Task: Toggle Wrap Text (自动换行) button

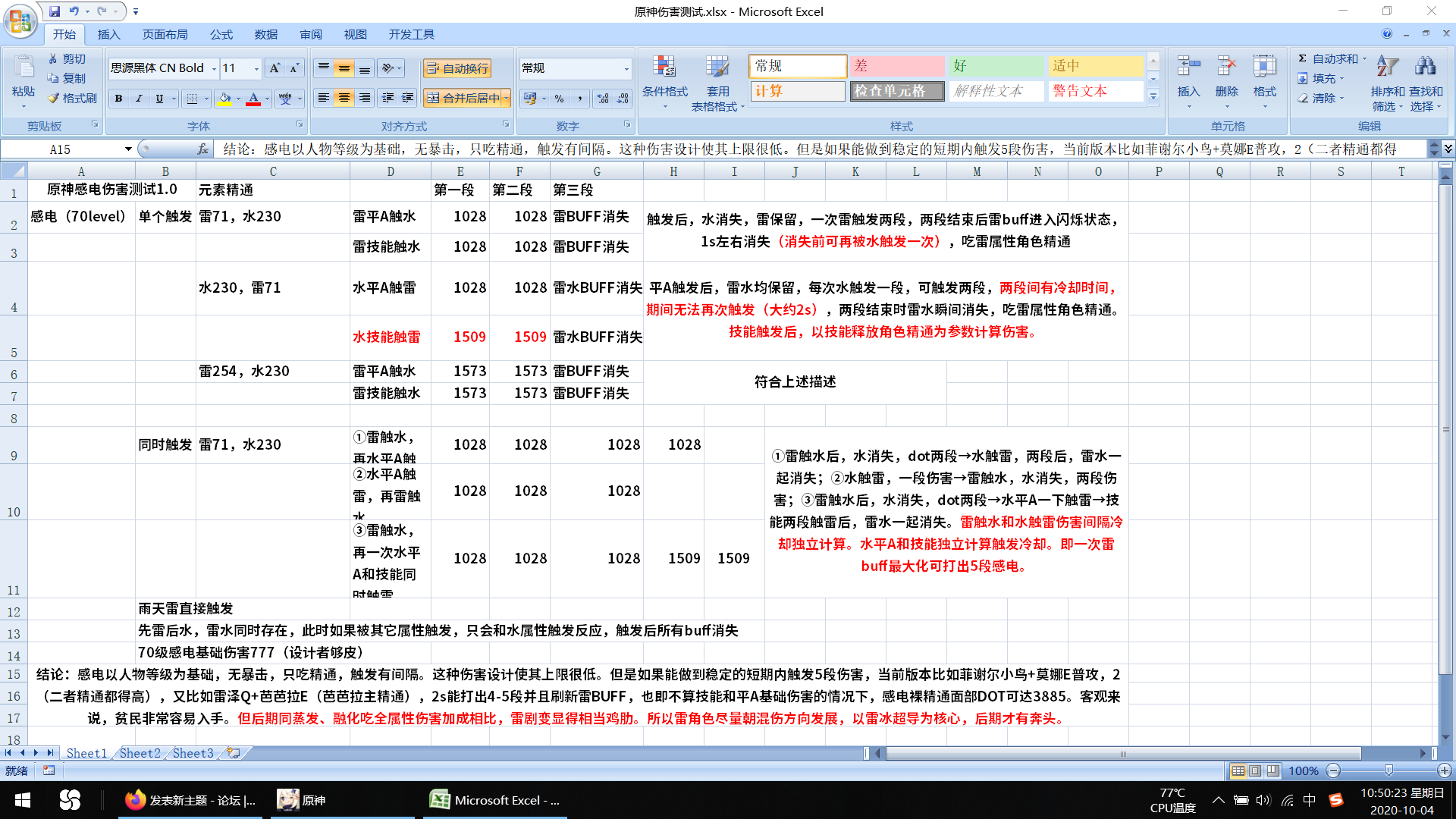Action: [x=457, y=68]
